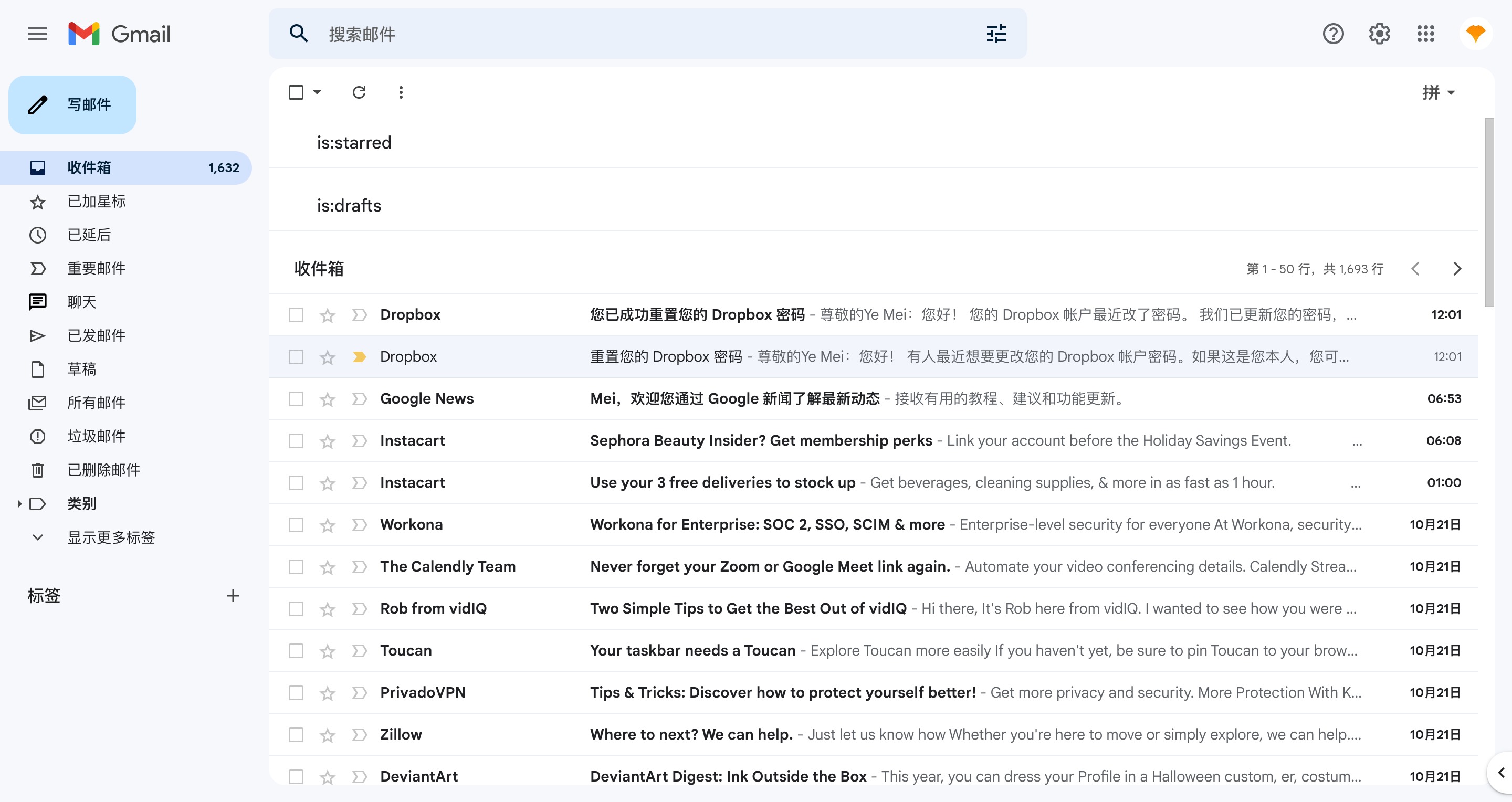Compose a new mail with 写邮件
Image resolution: width=1512 pixels, height=802 pixels.
click(72, 104)
